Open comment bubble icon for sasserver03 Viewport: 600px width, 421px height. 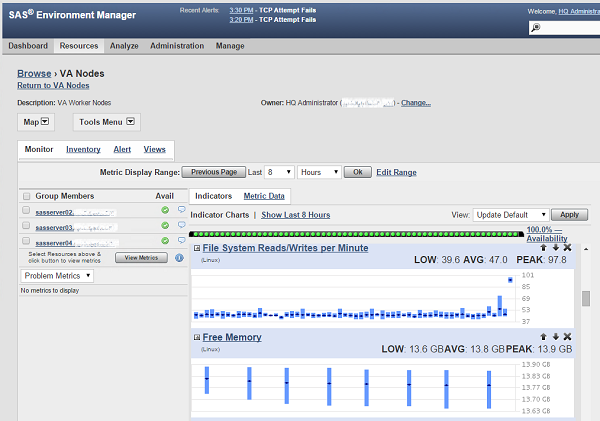tap(182, 225)
